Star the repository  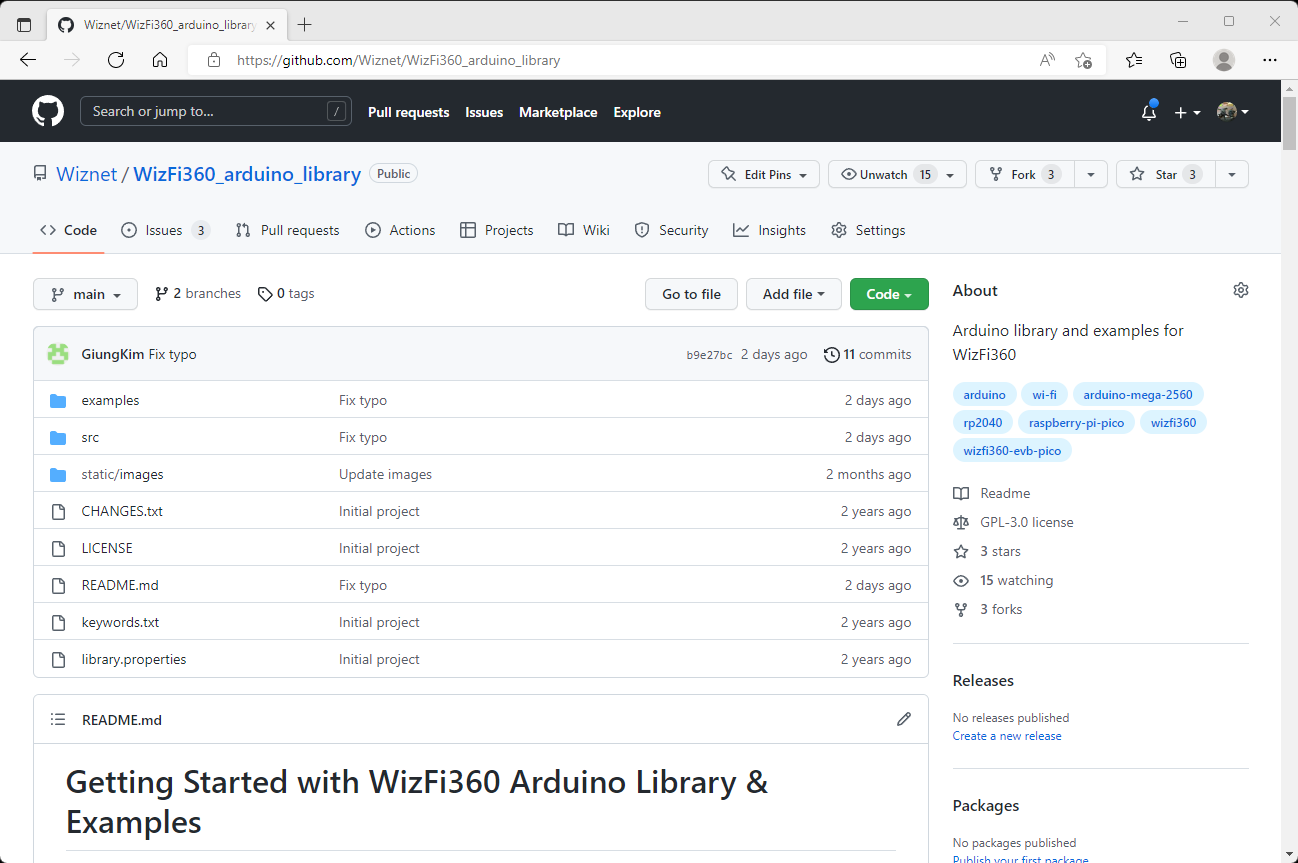(1165, 174)
